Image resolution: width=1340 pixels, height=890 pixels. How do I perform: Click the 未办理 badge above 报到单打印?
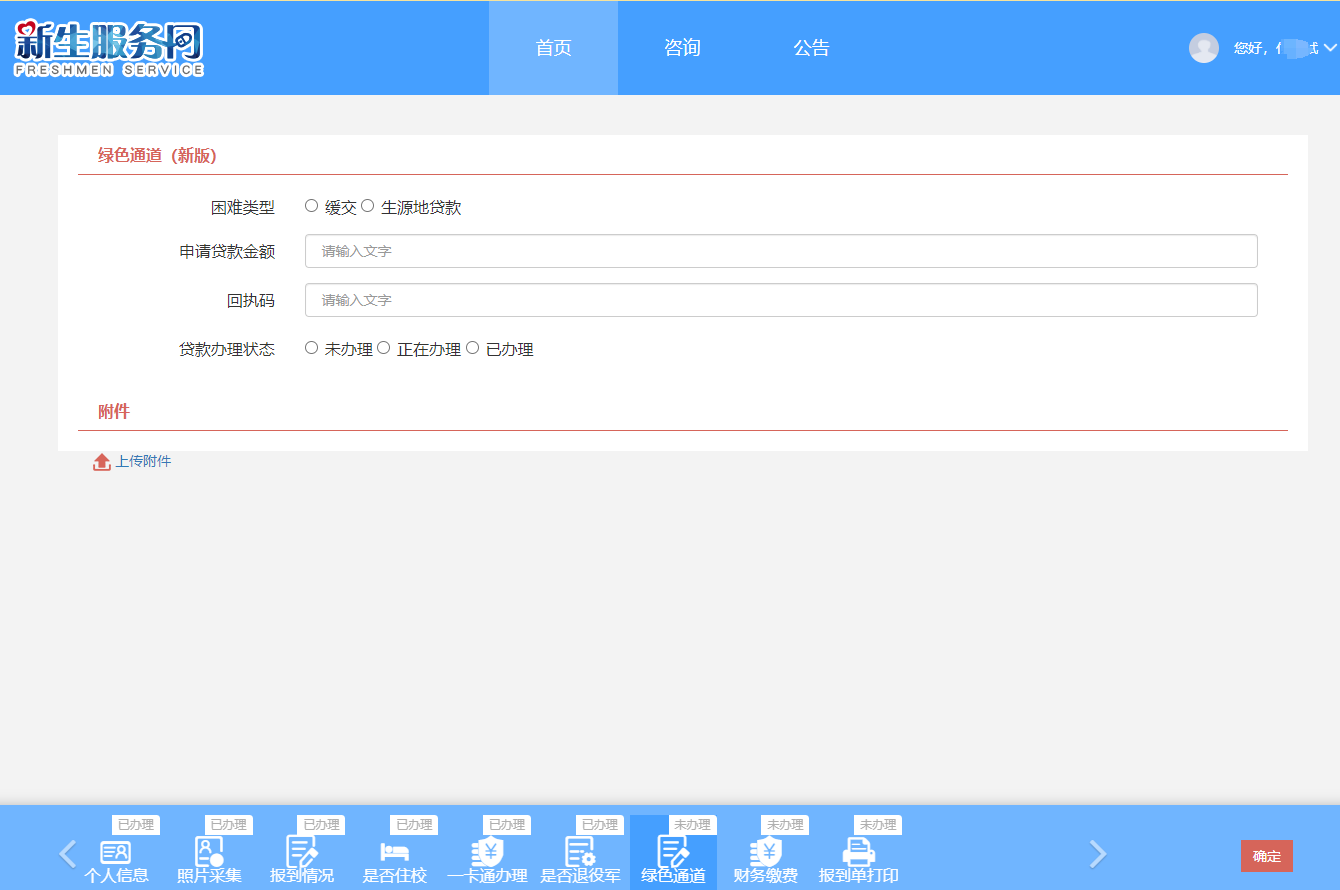pyautogui.click(x=878, y=825)
